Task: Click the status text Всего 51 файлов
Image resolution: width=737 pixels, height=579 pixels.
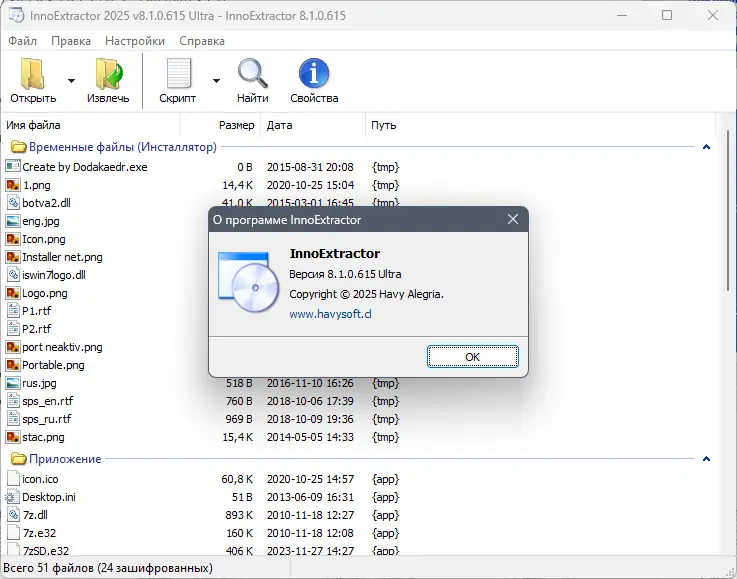Action: point(48,568)
